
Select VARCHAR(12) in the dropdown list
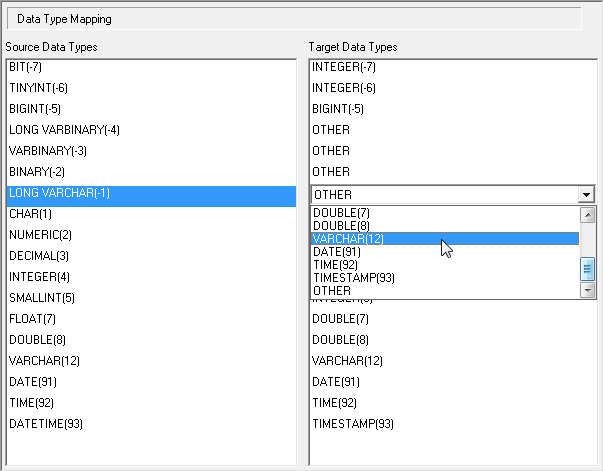[x=347, y=239]
